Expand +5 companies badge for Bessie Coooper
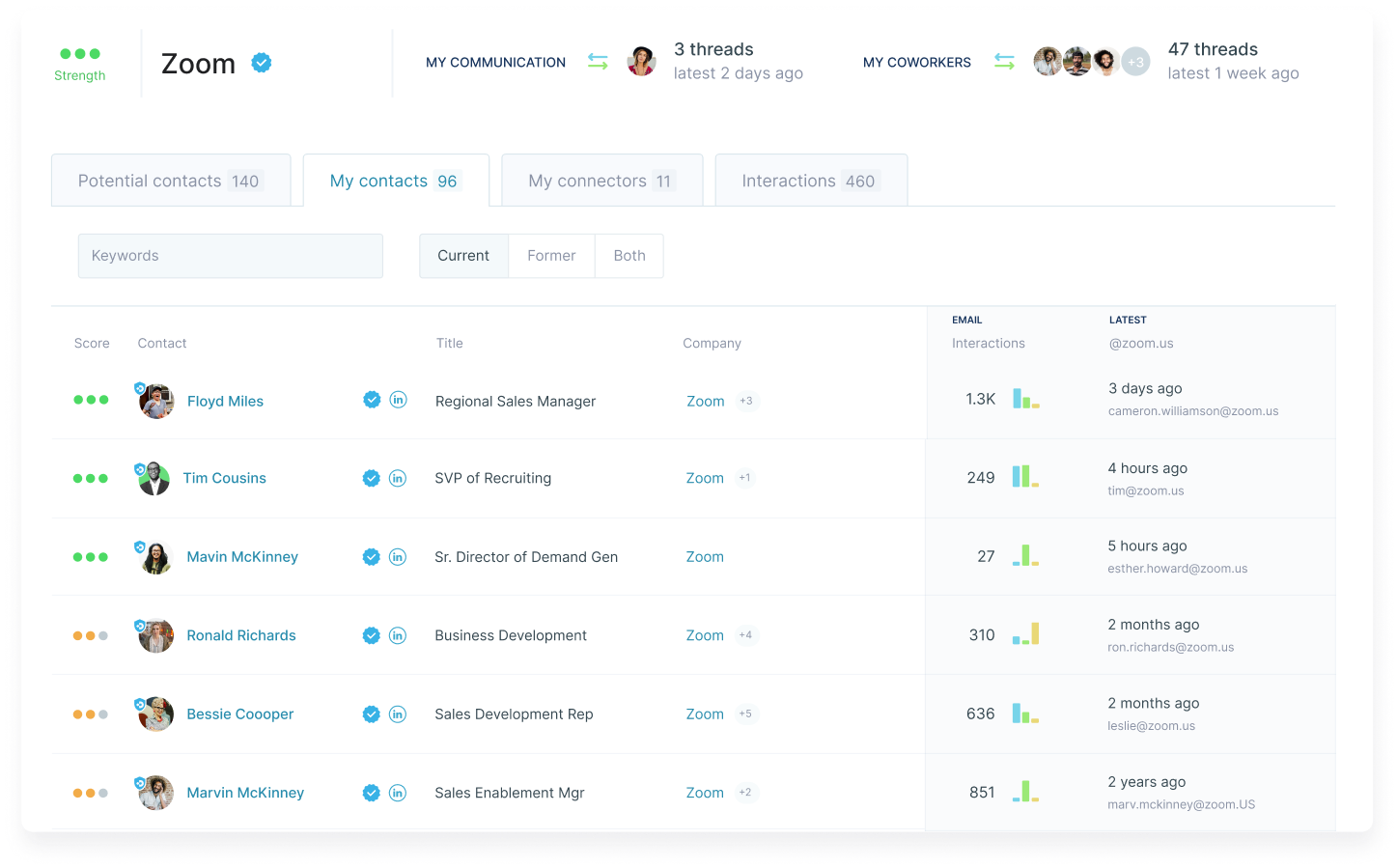 tap(745, 714)
